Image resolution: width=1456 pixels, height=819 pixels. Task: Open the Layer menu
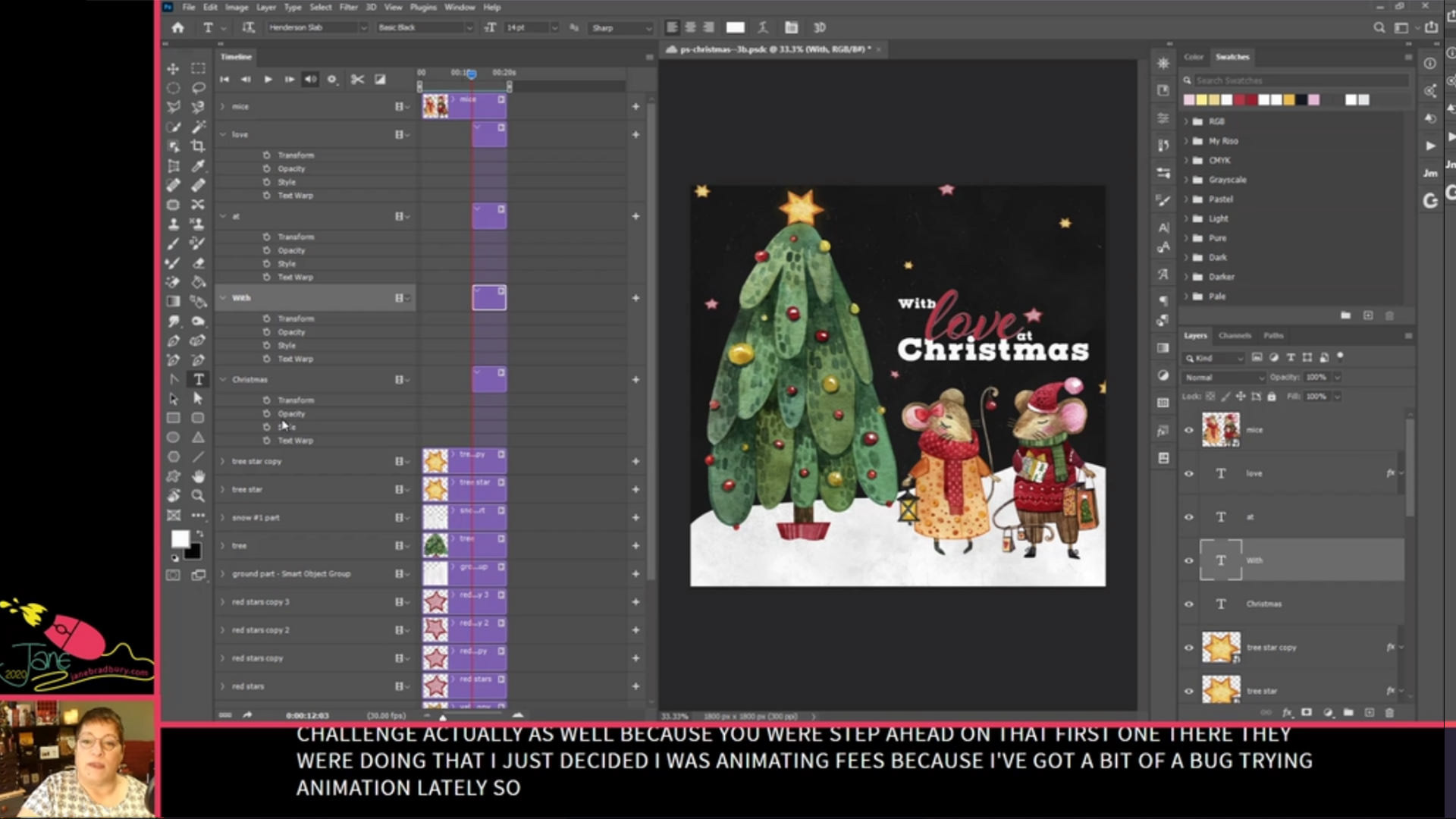[x=266, y=7]
